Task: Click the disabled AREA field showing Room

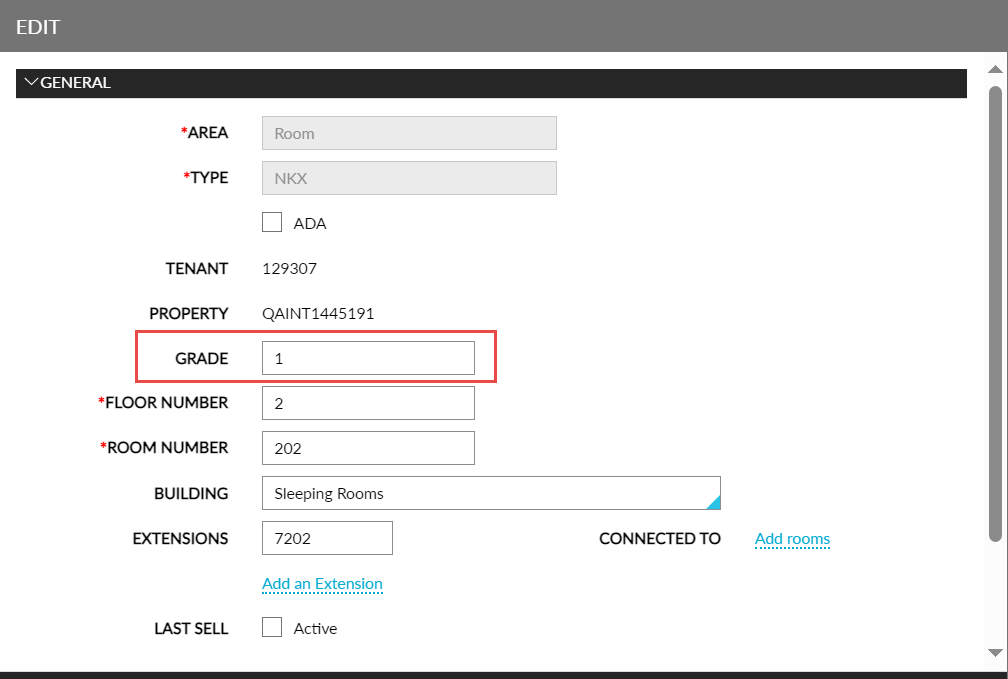Action: tap(409, 133)
